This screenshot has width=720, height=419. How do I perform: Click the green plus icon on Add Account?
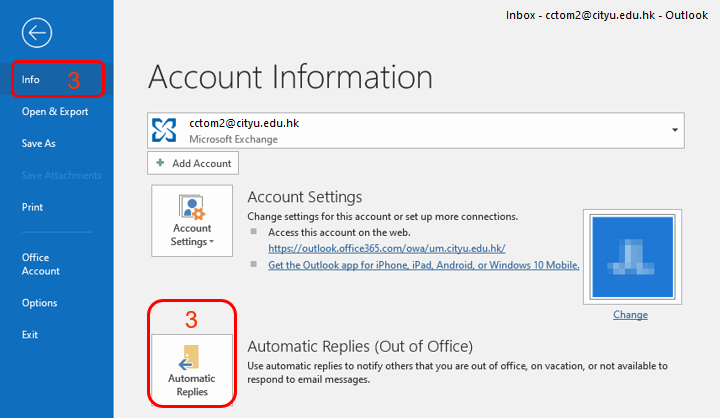pyautogui.click(x=160, y=163)
